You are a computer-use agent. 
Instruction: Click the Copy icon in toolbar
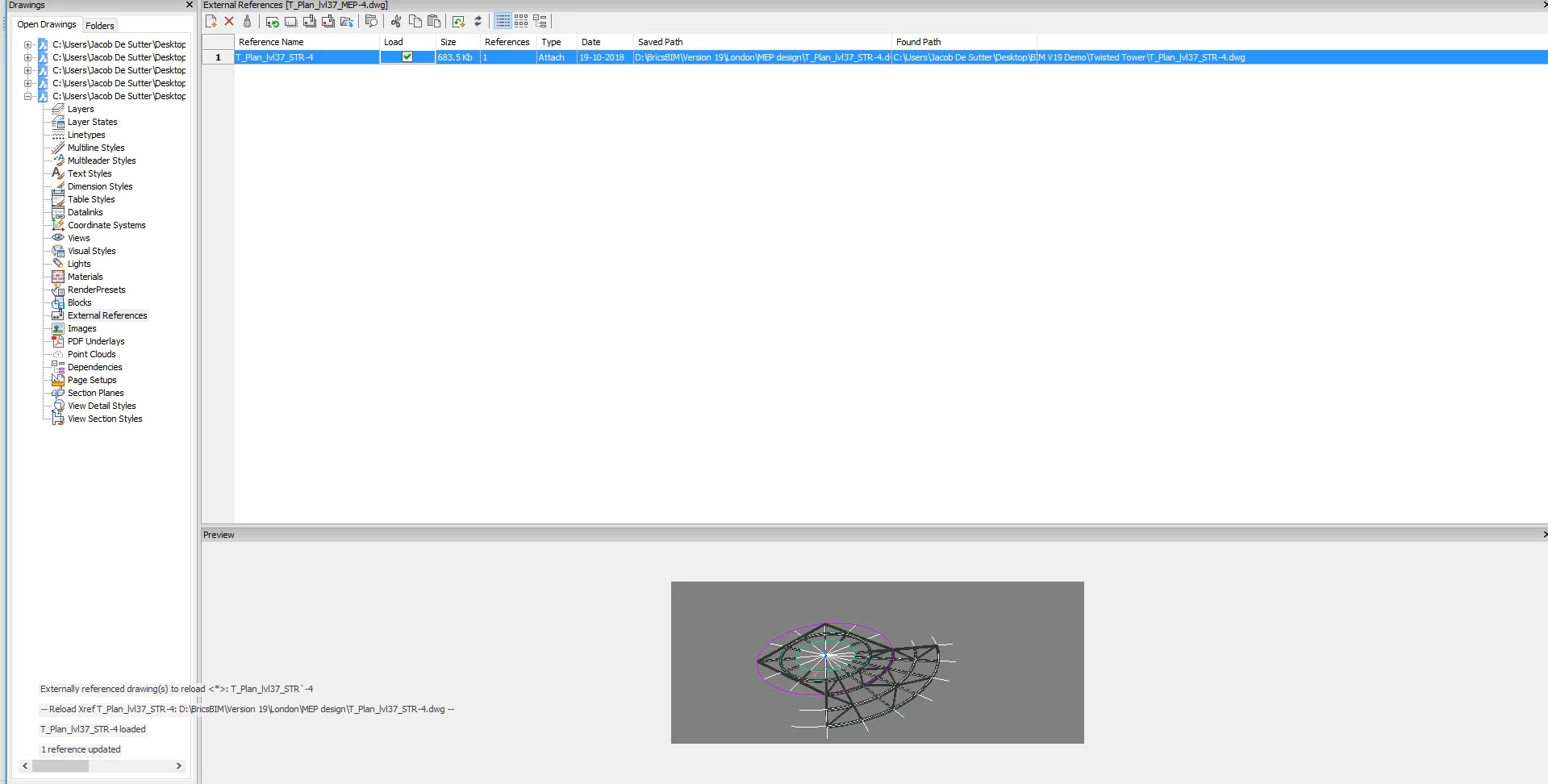415,22
